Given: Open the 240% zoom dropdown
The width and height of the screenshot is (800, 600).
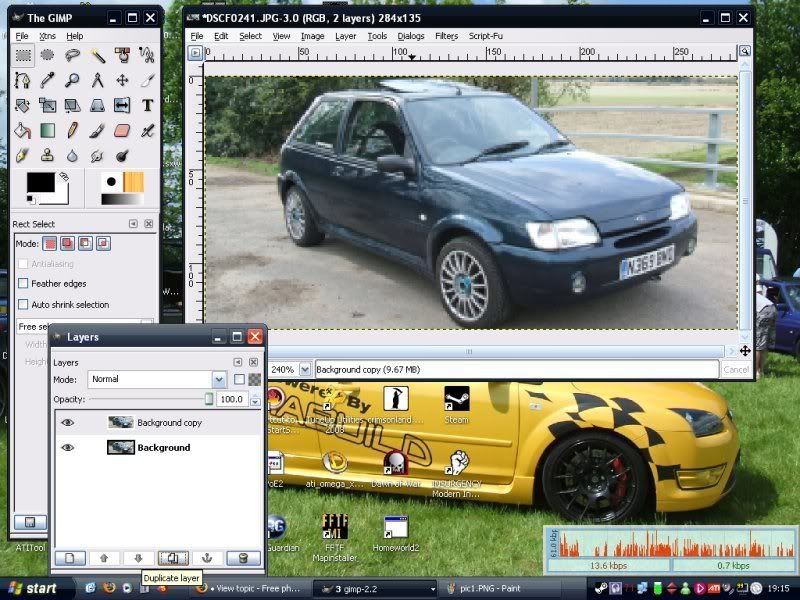Looking at the screenshot, I should (x=305, y=369).
